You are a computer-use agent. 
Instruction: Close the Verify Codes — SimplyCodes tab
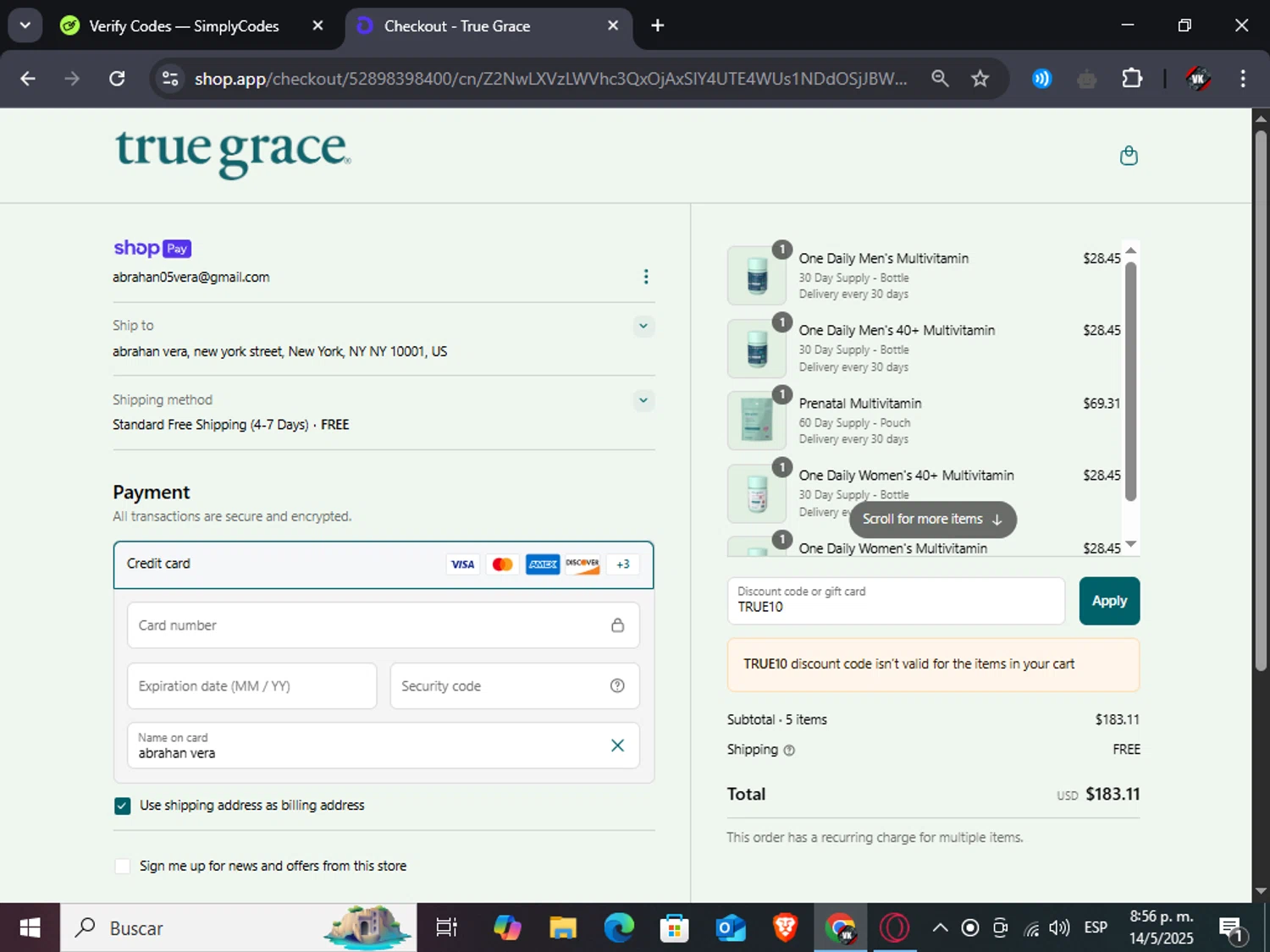coord(317,26)
